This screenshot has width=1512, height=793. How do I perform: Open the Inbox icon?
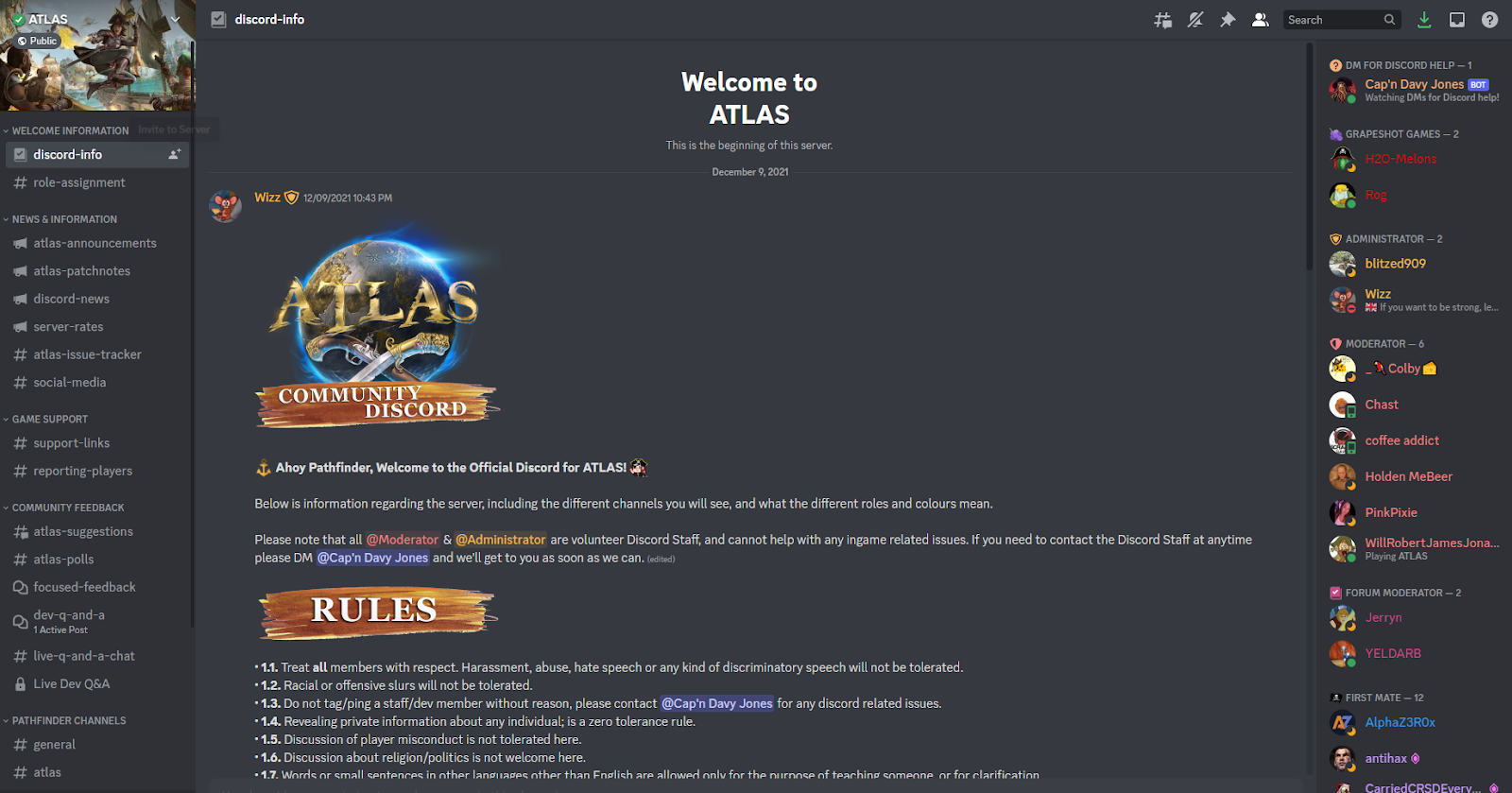[x=1457, y=20]
